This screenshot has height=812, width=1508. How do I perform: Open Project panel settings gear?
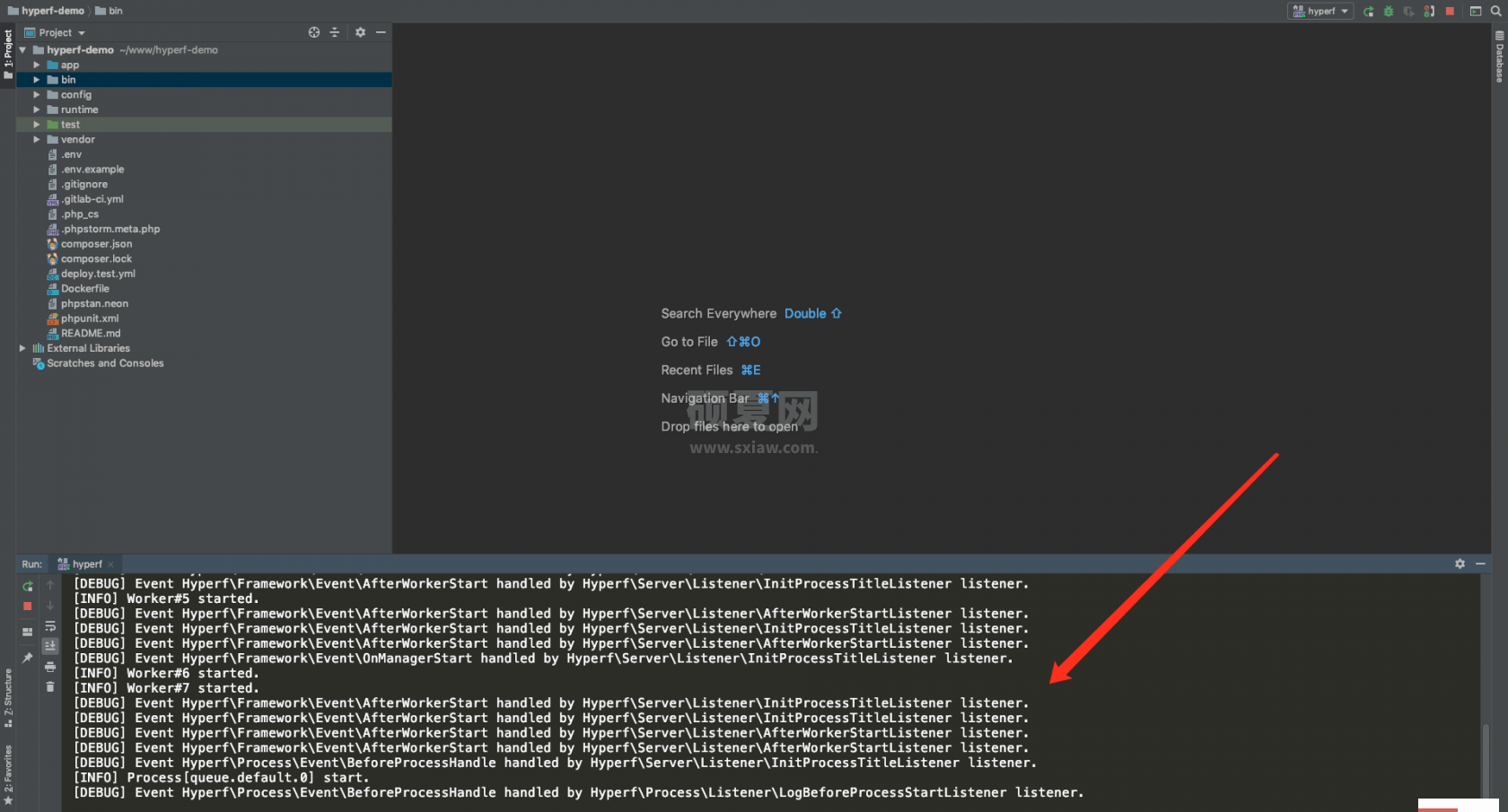tap(360, 32)
